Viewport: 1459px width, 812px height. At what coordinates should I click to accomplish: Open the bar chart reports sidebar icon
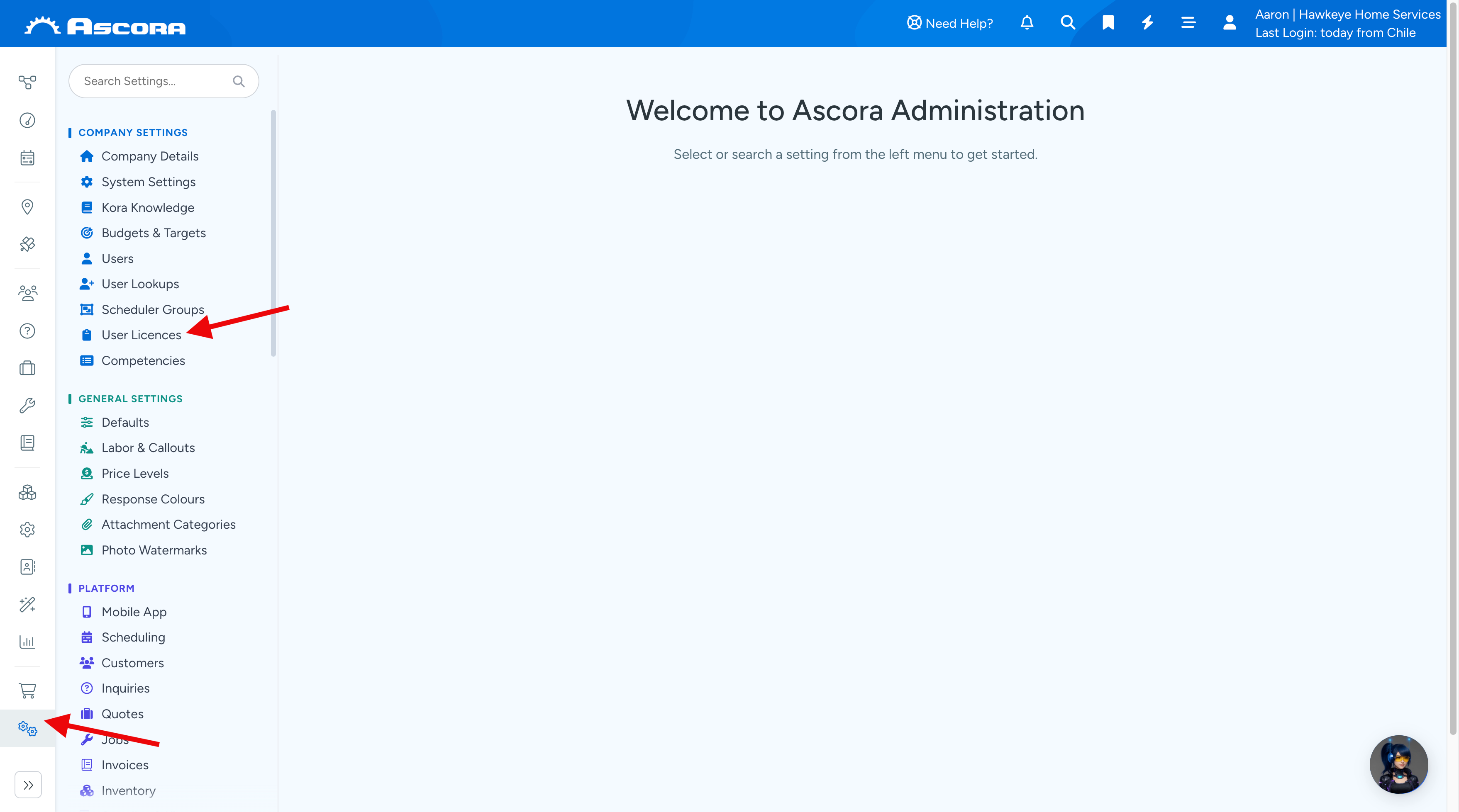coord(27,642)
